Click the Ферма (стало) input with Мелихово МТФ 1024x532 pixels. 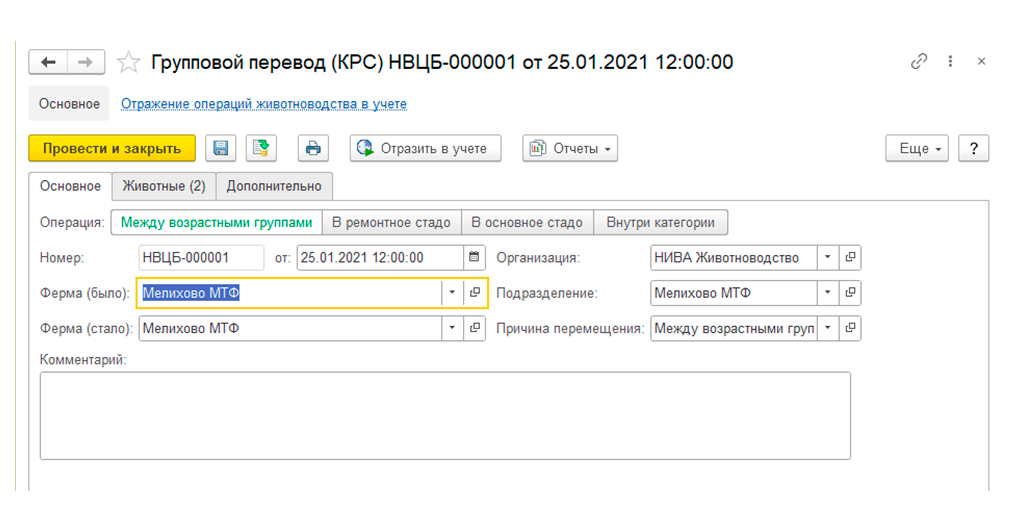coord(291,328)
